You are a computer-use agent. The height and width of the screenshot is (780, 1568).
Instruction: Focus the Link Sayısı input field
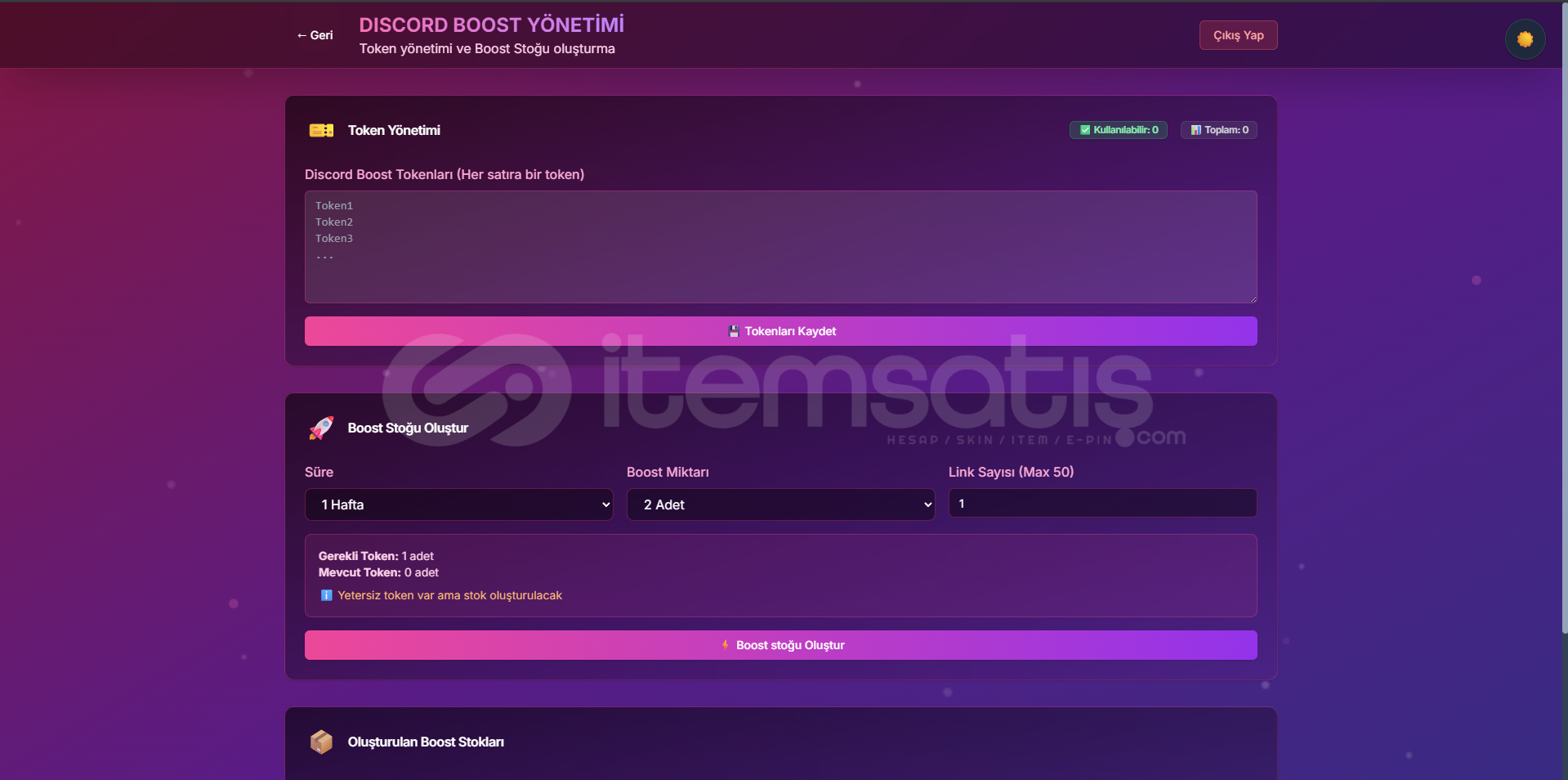(1102, 504)
